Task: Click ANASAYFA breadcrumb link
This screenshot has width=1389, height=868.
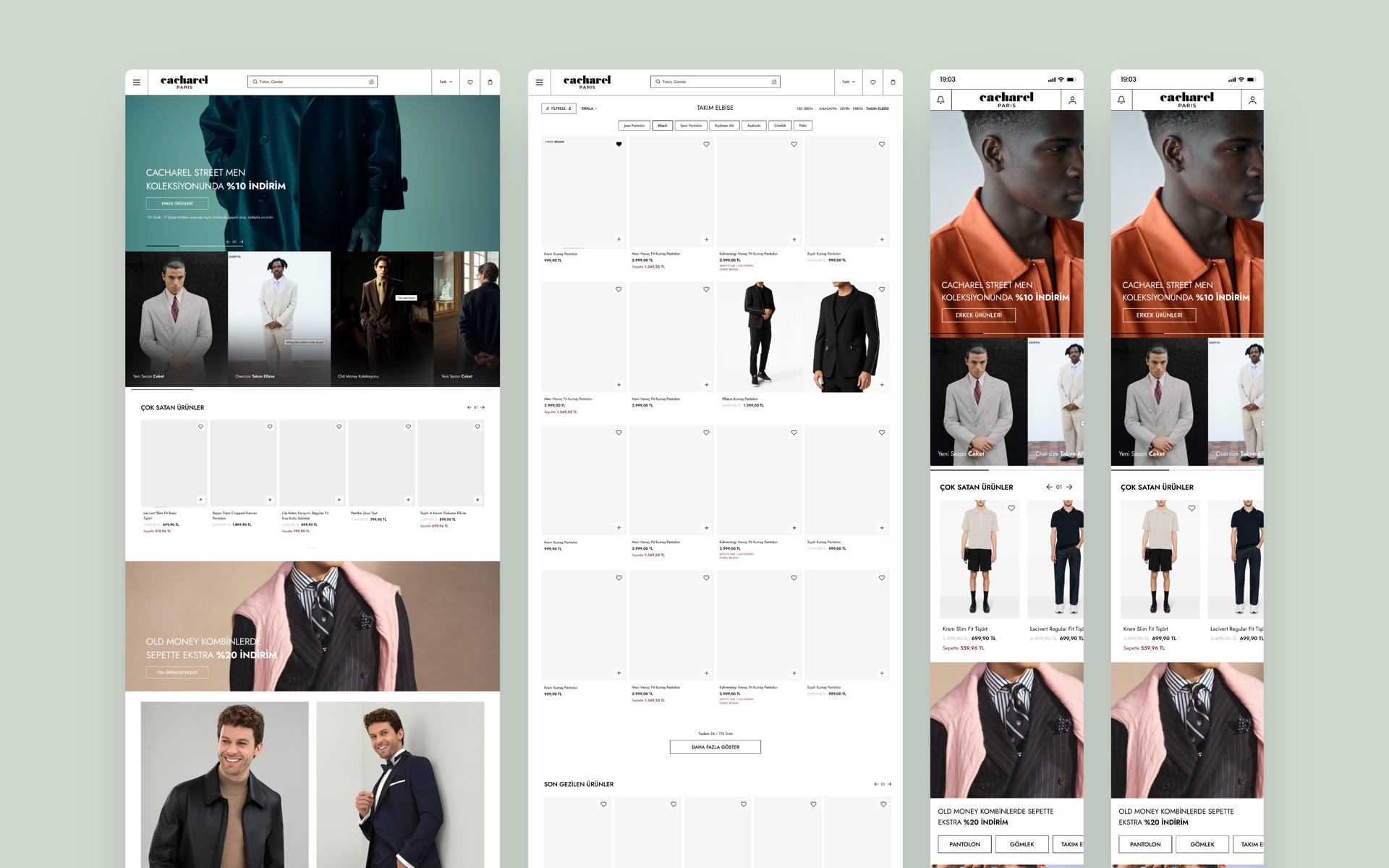Action: [828, 109]
